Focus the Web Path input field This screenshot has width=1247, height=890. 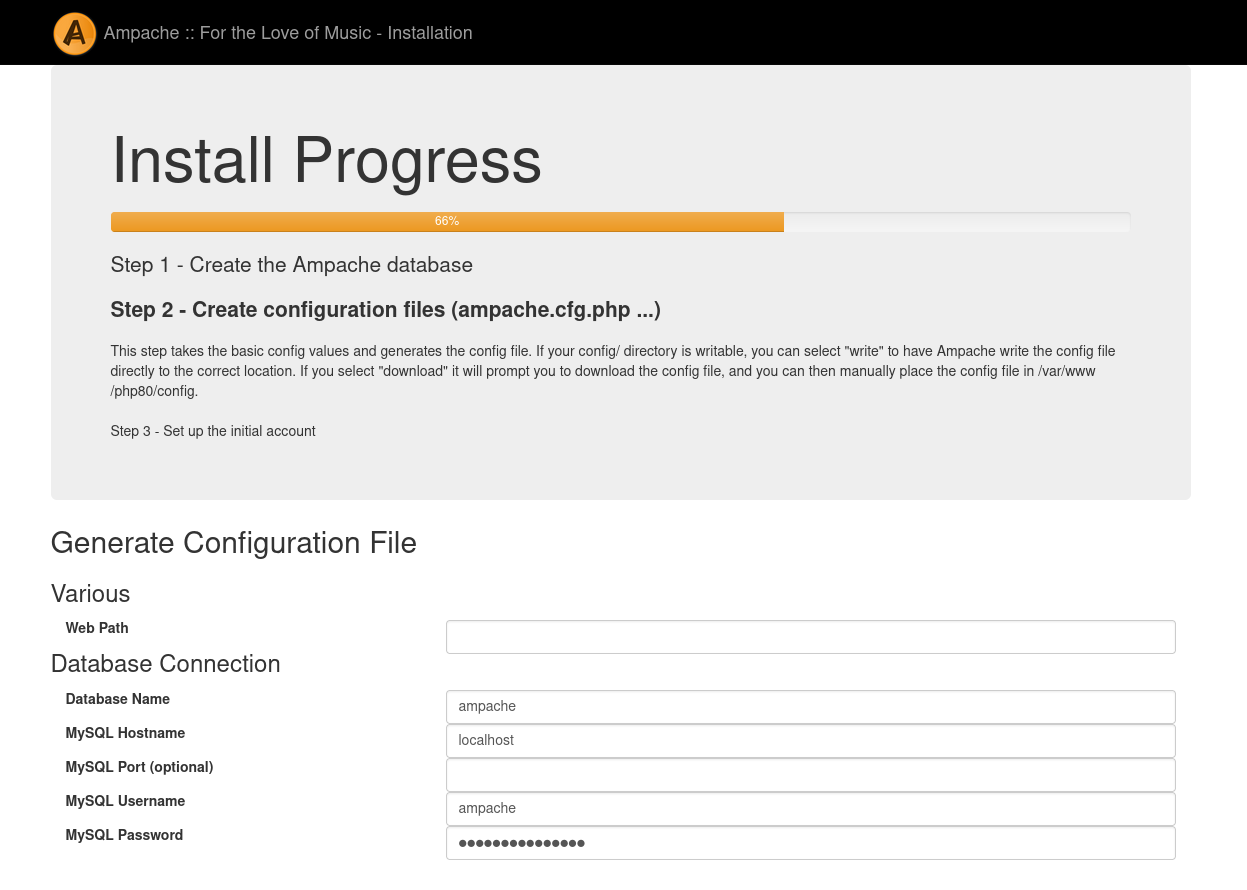coord(810,637)
